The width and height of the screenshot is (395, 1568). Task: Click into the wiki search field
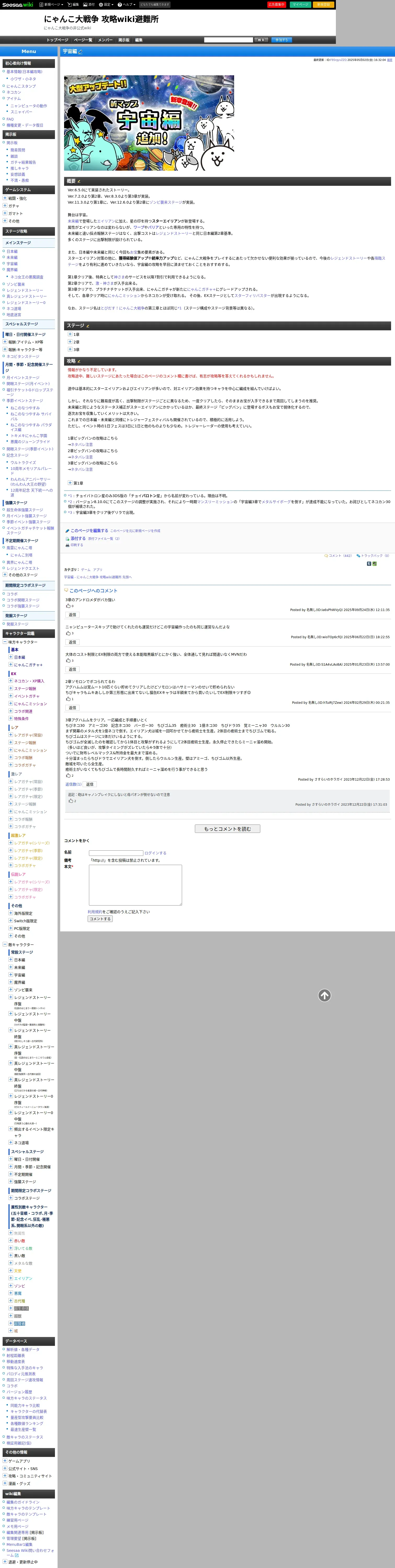tap(228, 40)
